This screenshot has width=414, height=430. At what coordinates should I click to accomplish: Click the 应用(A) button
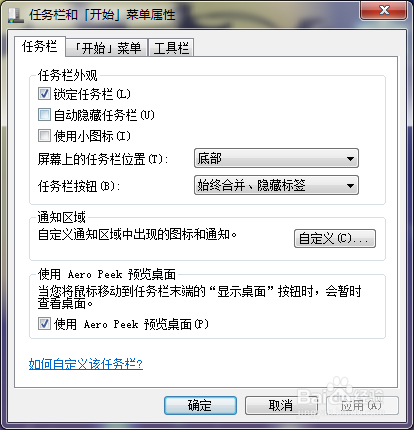pos(362,406)
